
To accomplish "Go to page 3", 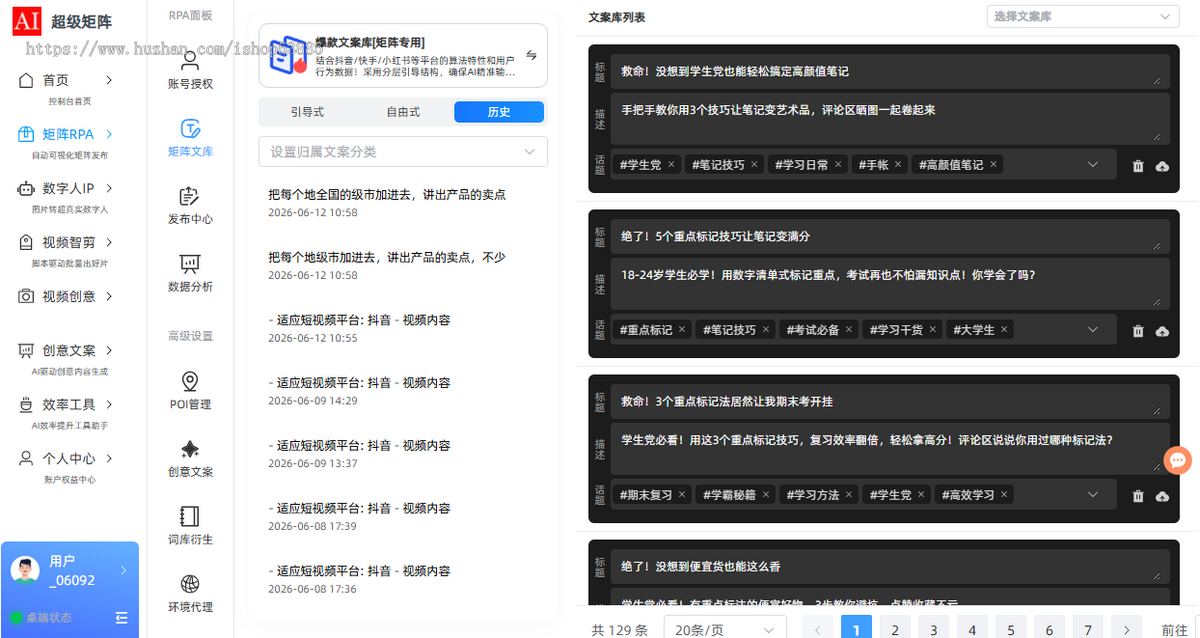I will click(x=933, y=629).
